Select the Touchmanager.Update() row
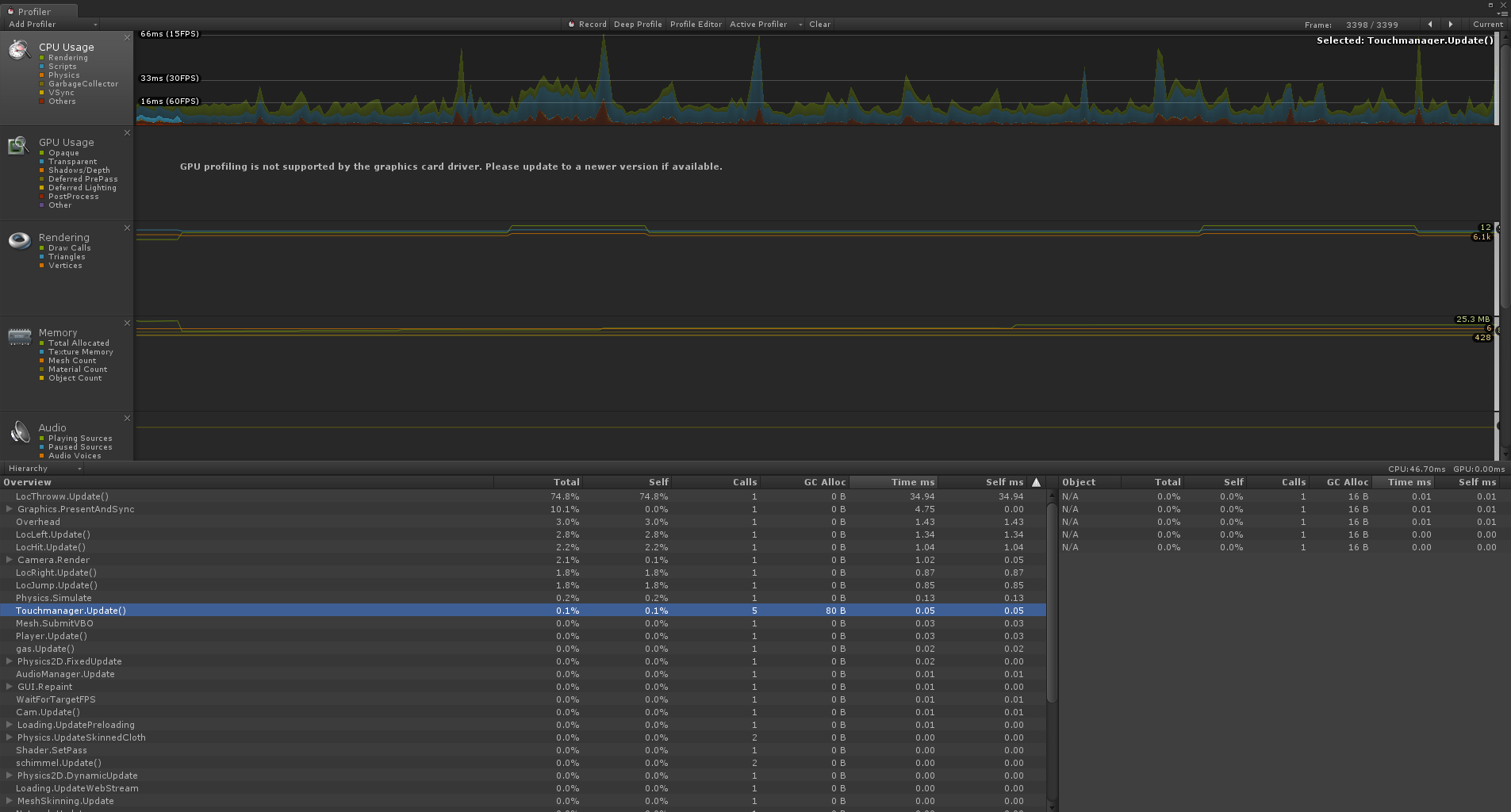Image resolution: width=1511 pixels, height=812 pixels. pyautogui.click(x=523, y=611)
